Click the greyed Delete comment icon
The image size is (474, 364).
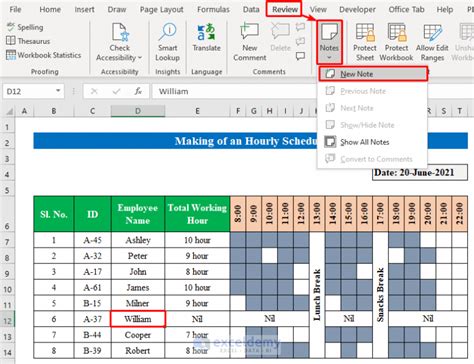click(280, 32)
